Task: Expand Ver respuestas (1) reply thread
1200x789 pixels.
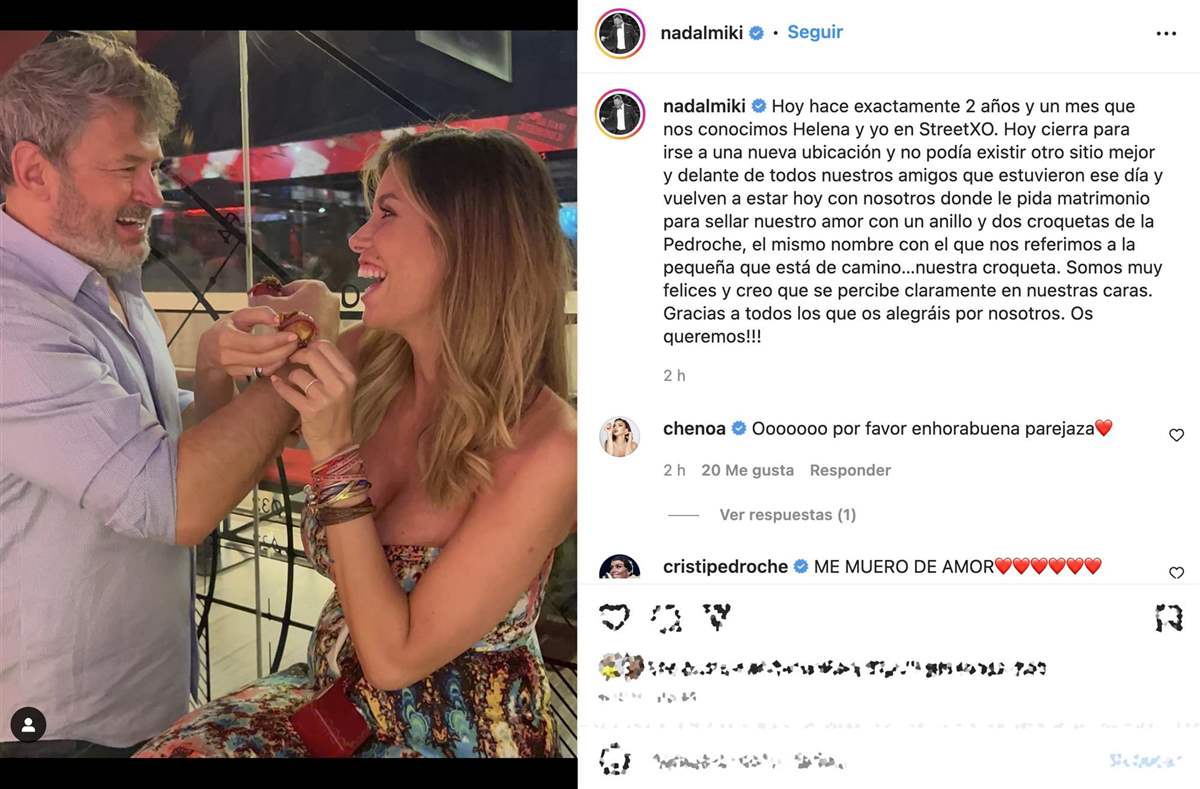Action: pyautogui.click(x=786, y=514)
